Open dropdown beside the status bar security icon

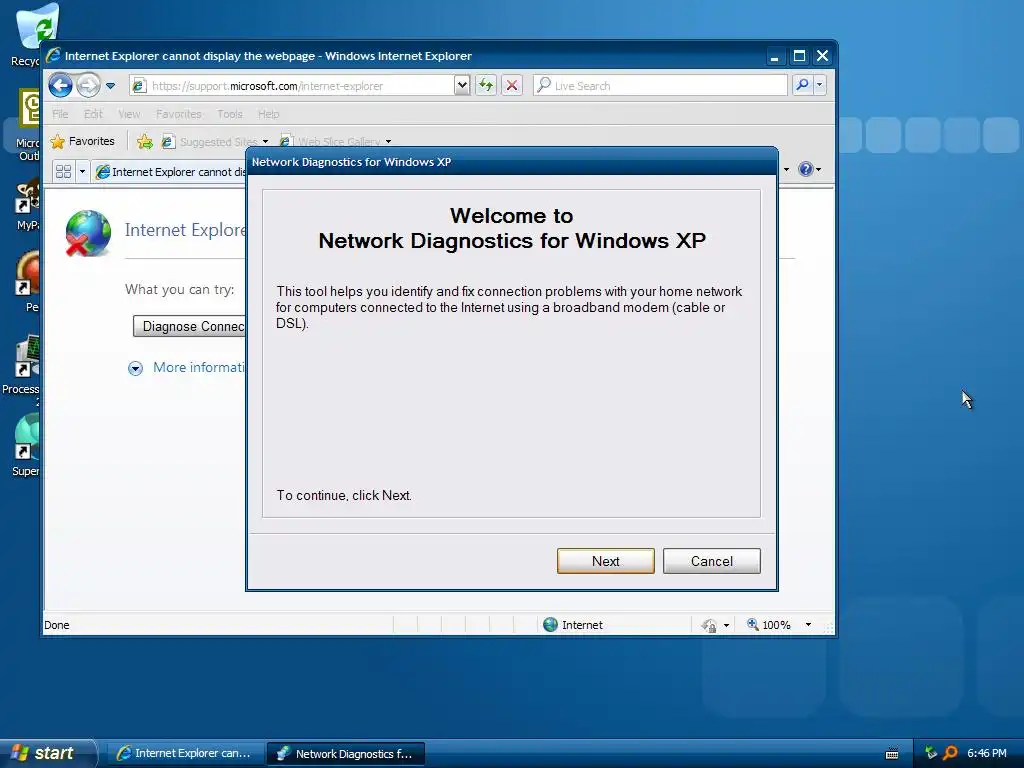726,626
